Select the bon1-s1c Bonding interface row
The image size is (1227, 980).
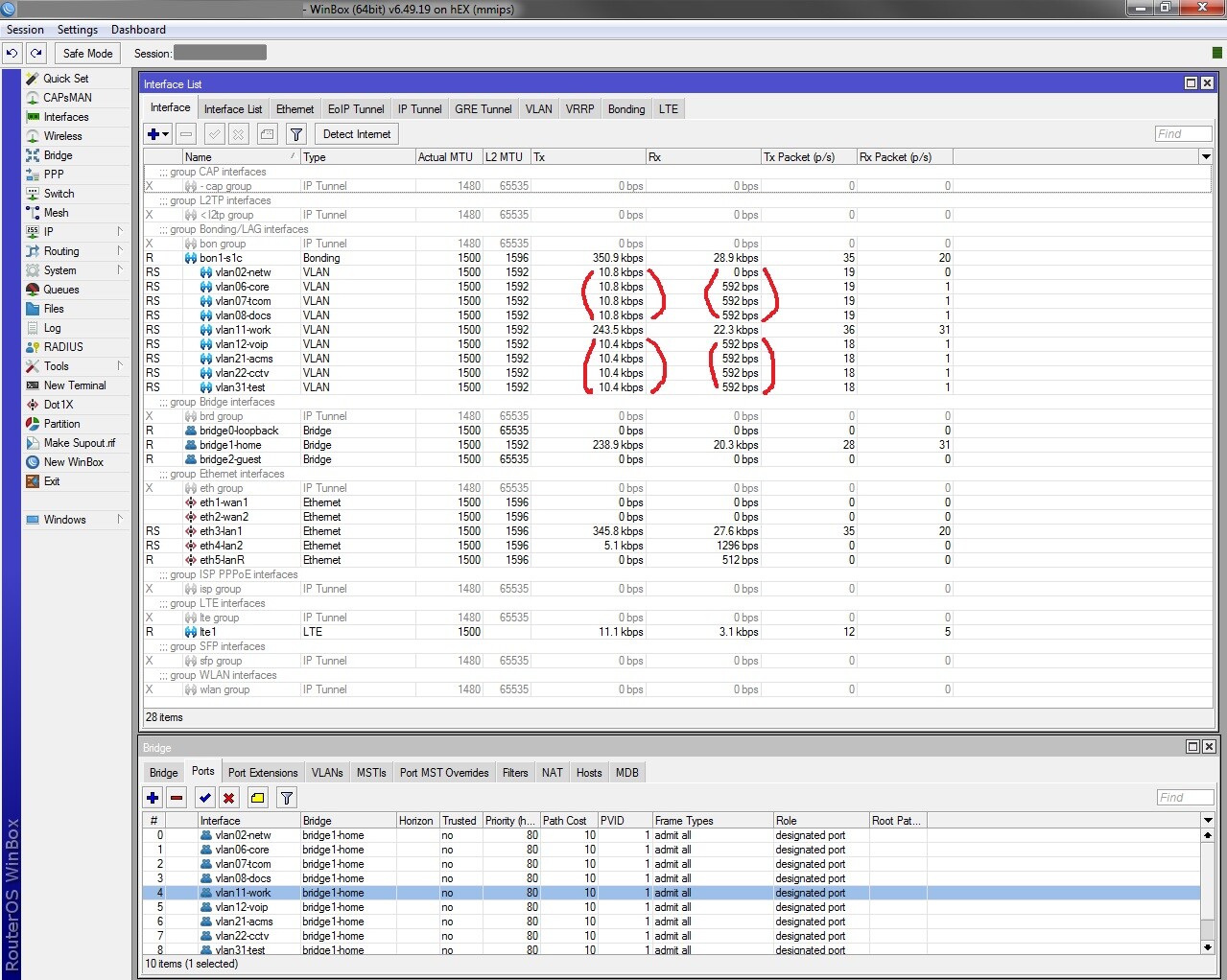pos(677,258)
